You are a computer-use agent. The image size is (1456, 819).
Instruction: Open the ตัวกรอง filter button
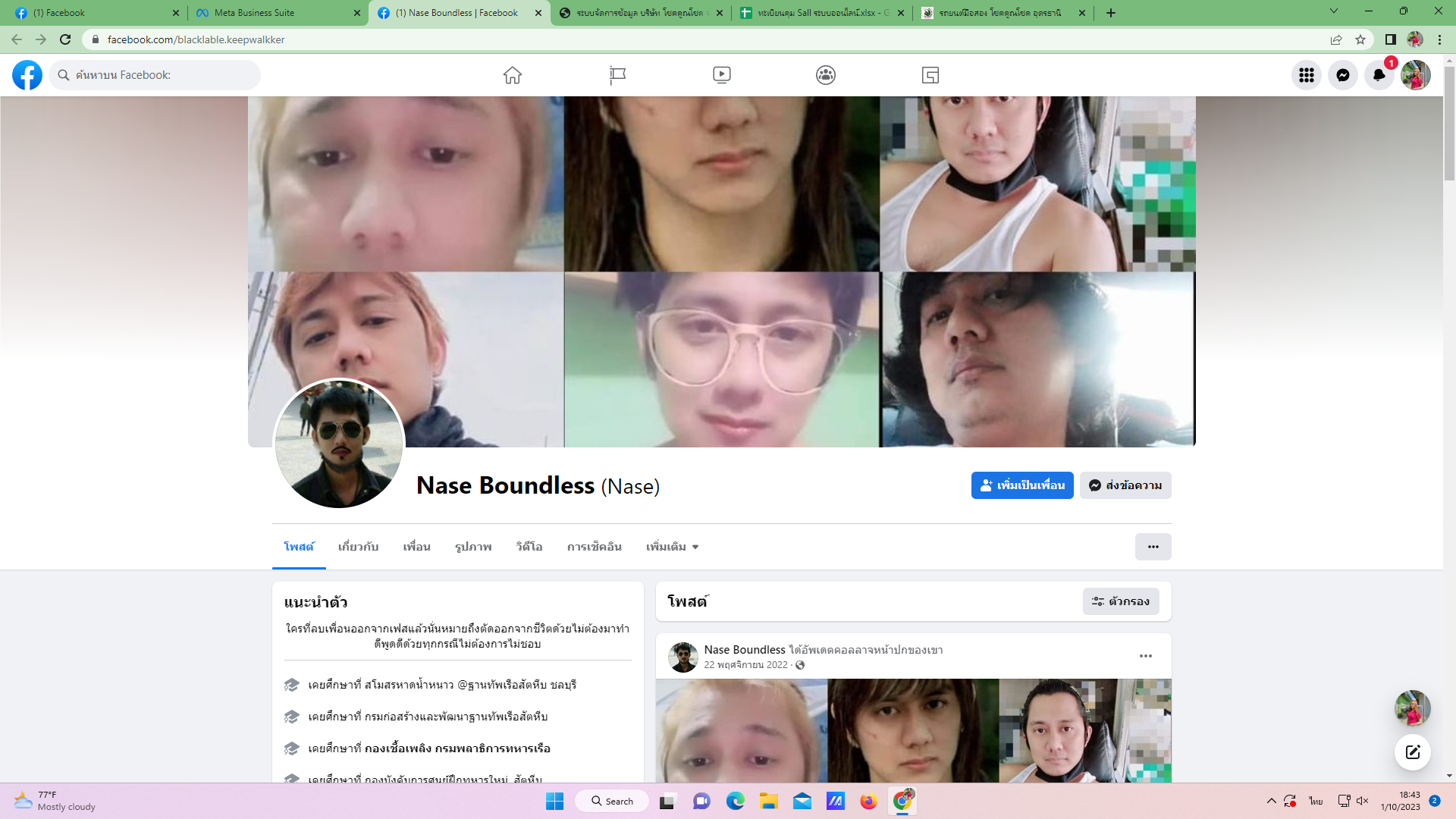[1120, 601]
